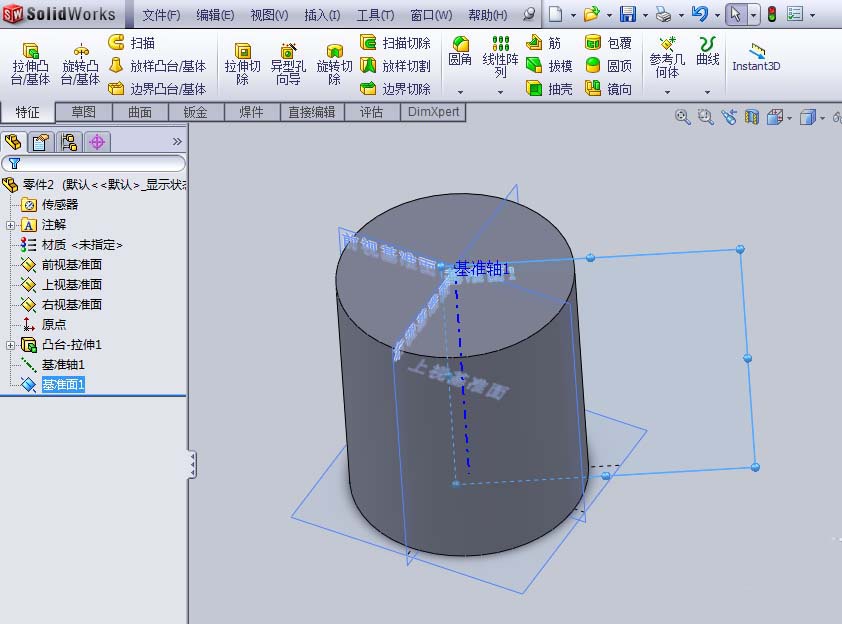Viewport: 842px width, 624px height.
Task: Choose the 边界凸台/基体 boundary boss tool
Action: [157, 88]
